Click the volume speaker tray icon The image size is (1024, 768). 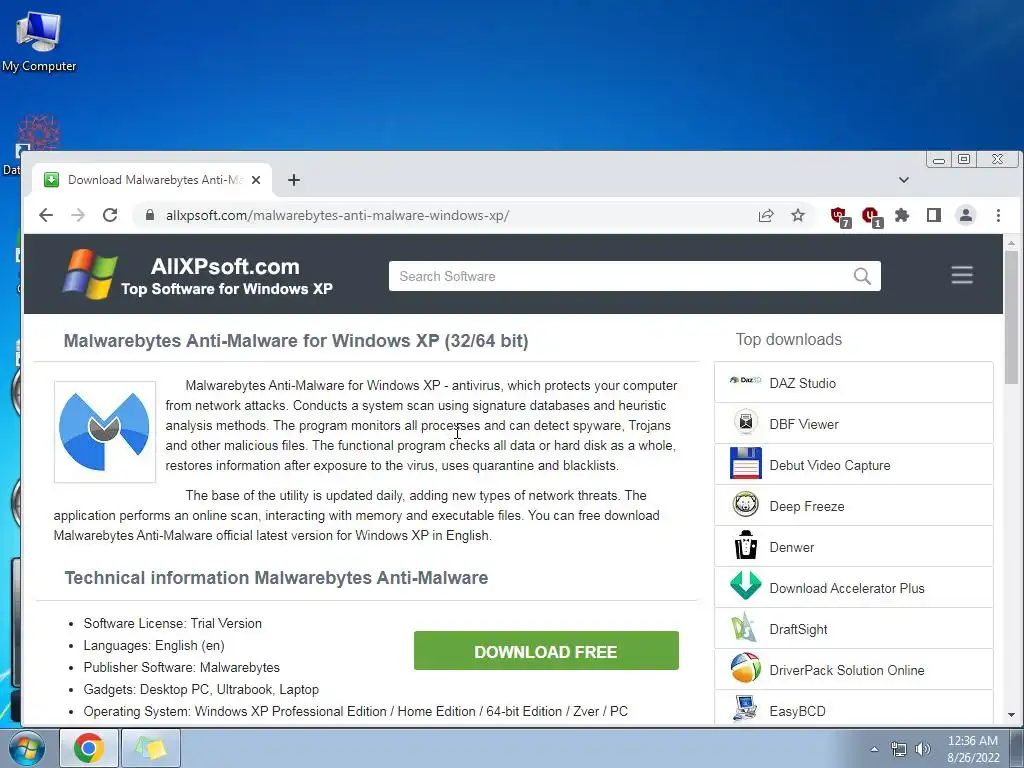coord(922,749)
